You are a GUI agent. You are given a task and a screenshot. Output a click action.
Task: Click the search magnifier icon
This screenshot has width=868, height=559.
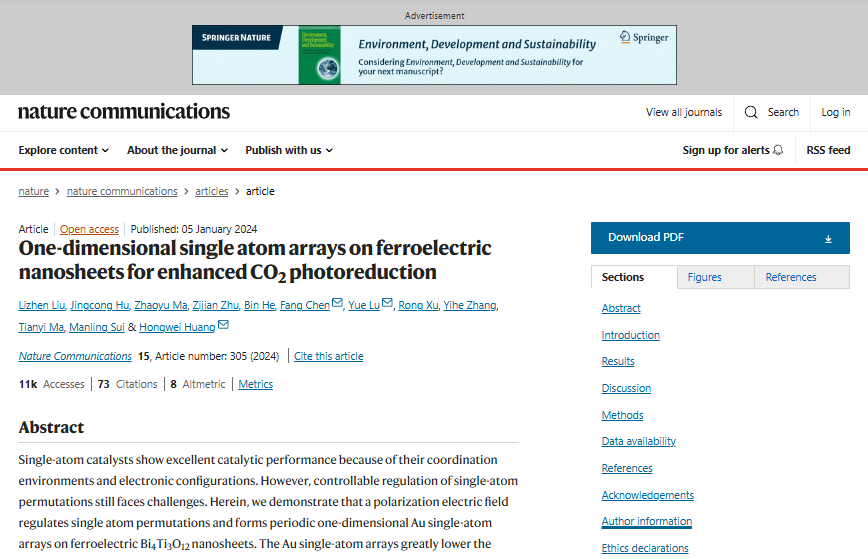(x=752, y=112)
